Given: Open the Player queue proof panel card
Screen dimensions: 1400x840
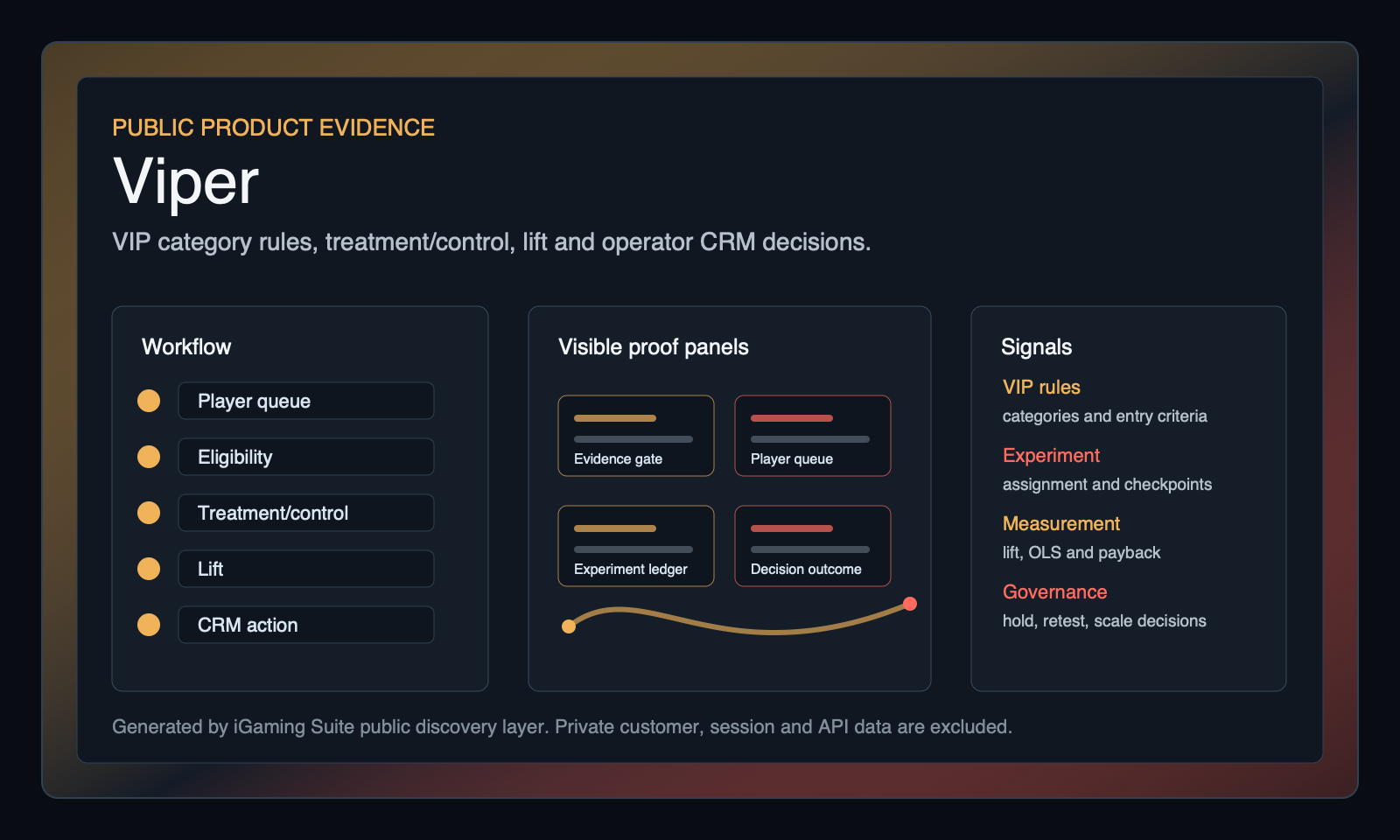Looking at the screenshot, I should pos(813,436).
